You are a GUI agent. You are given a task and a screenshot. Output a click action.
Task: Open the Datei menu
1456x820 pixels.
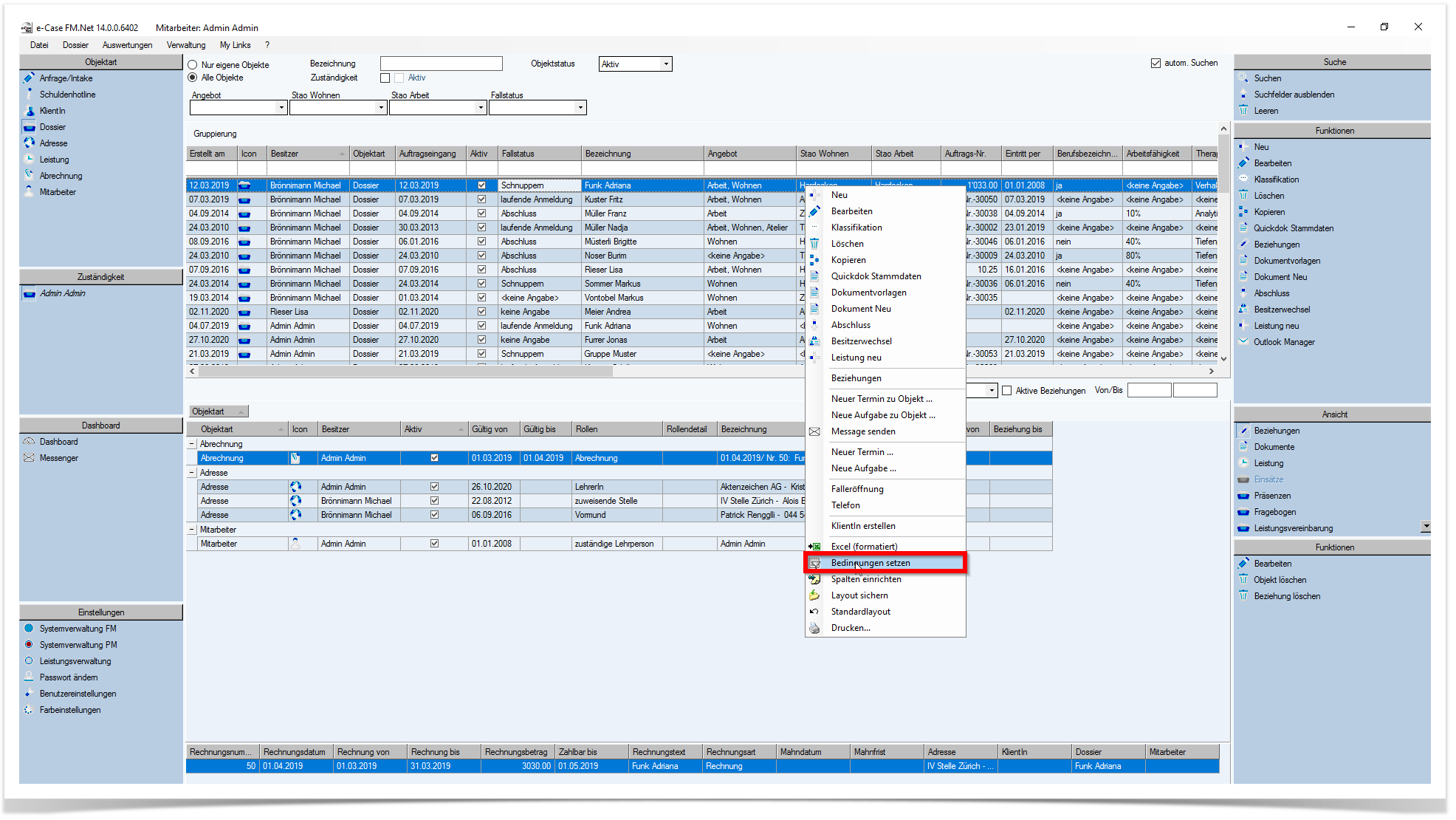[x=39, y=45]
